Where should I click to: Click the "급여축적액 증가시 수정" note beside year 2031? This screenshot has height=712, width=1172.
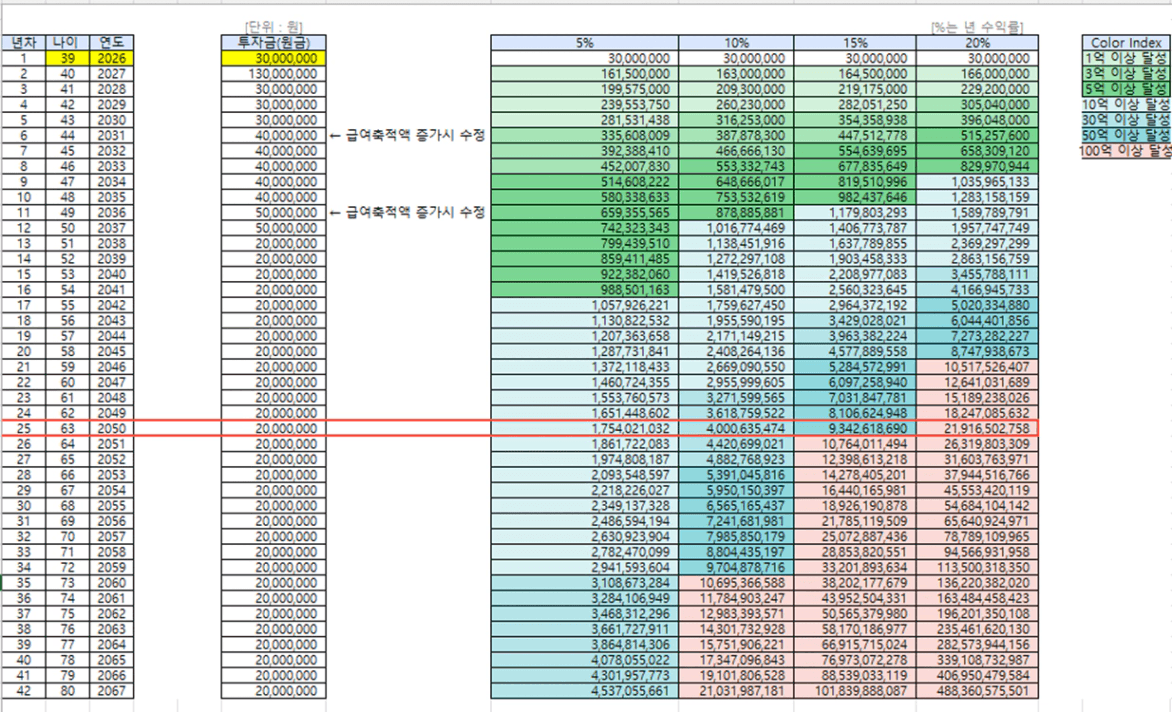(407, 136)
